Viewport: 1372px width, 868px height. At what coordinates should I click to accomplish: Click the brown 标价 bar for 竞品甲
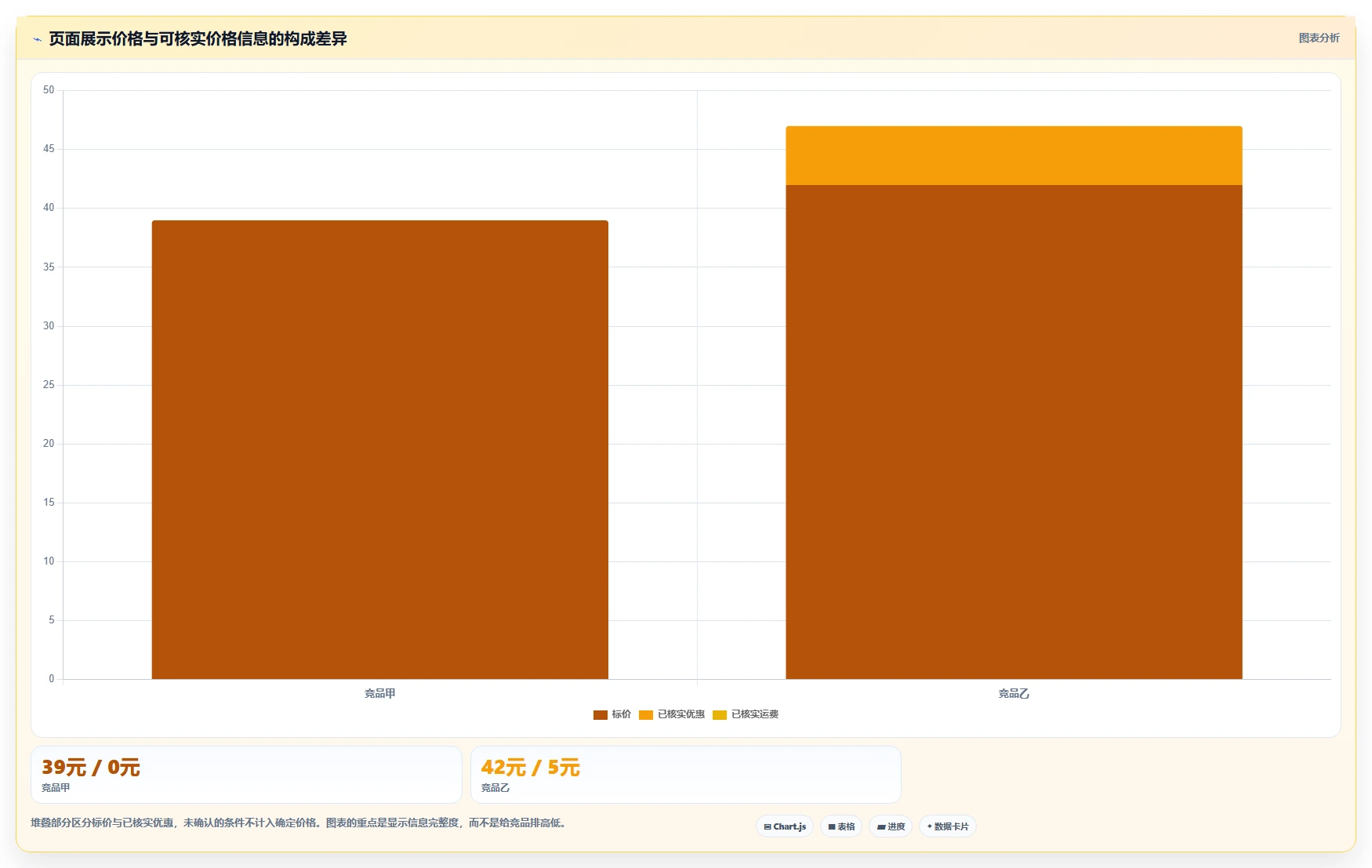pos(380,449)
